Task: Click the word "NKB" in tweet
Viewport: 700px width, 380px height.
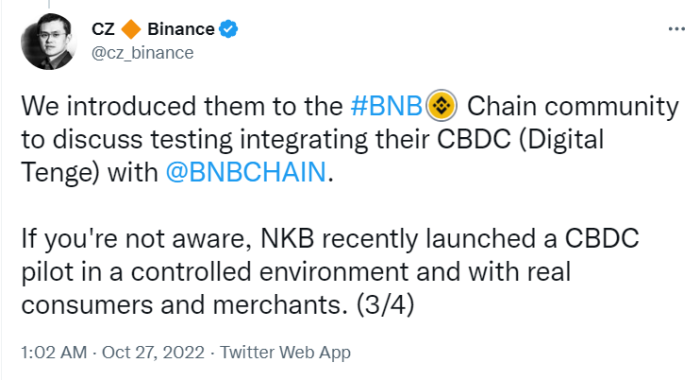Action: coord(287,238)
